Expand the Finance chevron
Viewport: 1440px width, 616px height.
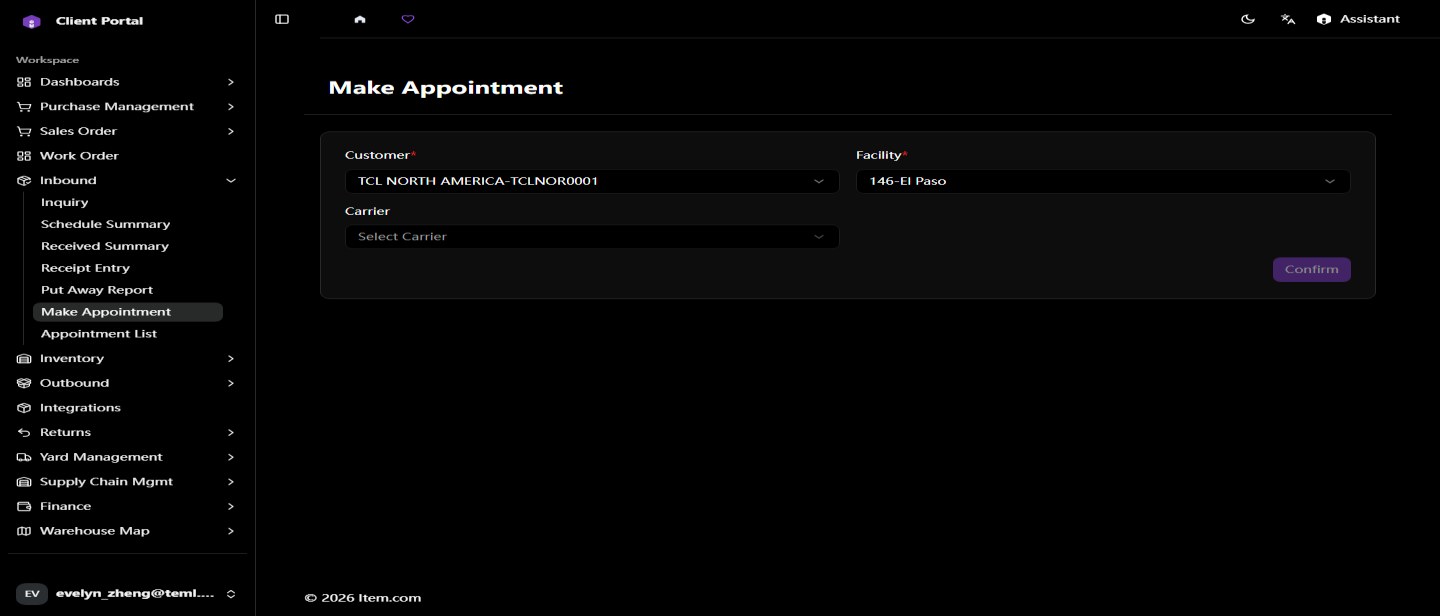pos(231,506)
